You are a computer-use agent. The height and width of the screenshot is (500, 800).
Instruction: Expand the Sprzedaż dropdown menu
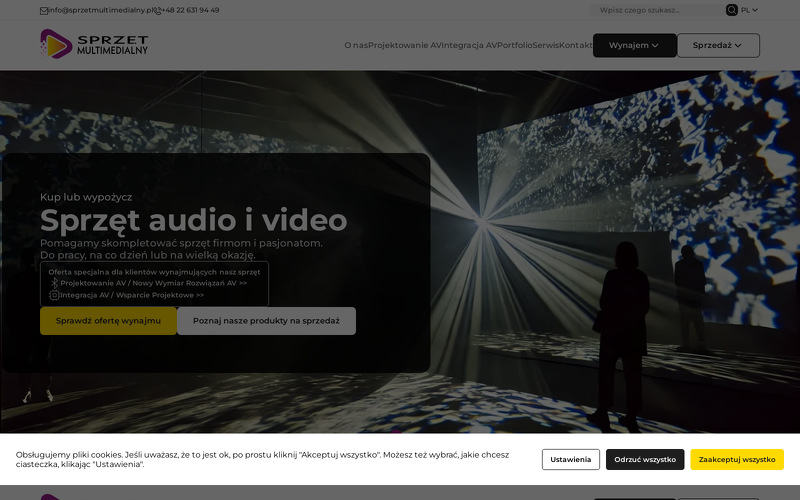[x=718, y=45]
